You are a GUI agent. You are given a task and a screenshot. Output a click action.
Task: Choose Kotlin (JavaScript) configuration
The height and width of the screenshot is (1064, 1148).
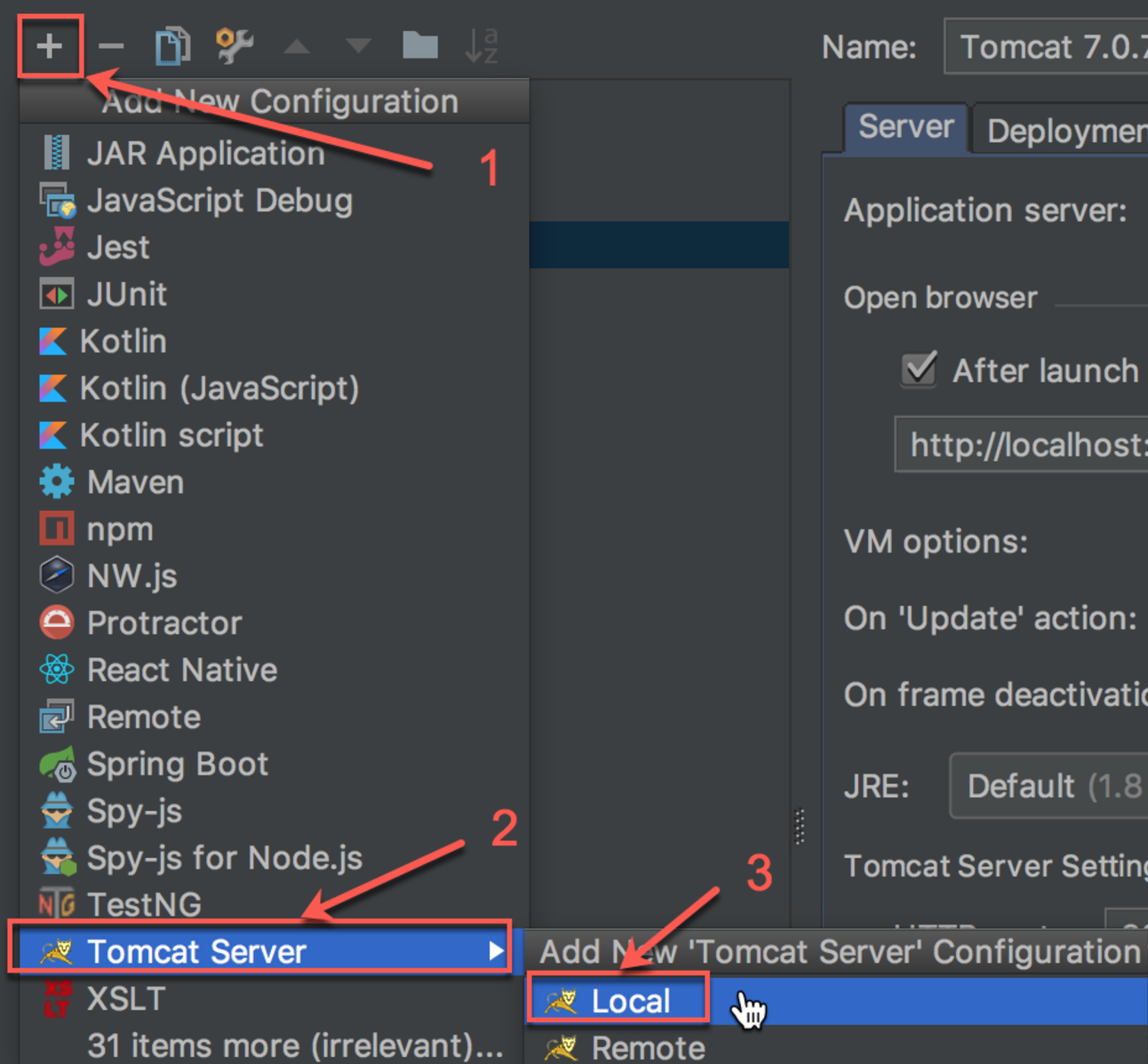pos(275,389)
